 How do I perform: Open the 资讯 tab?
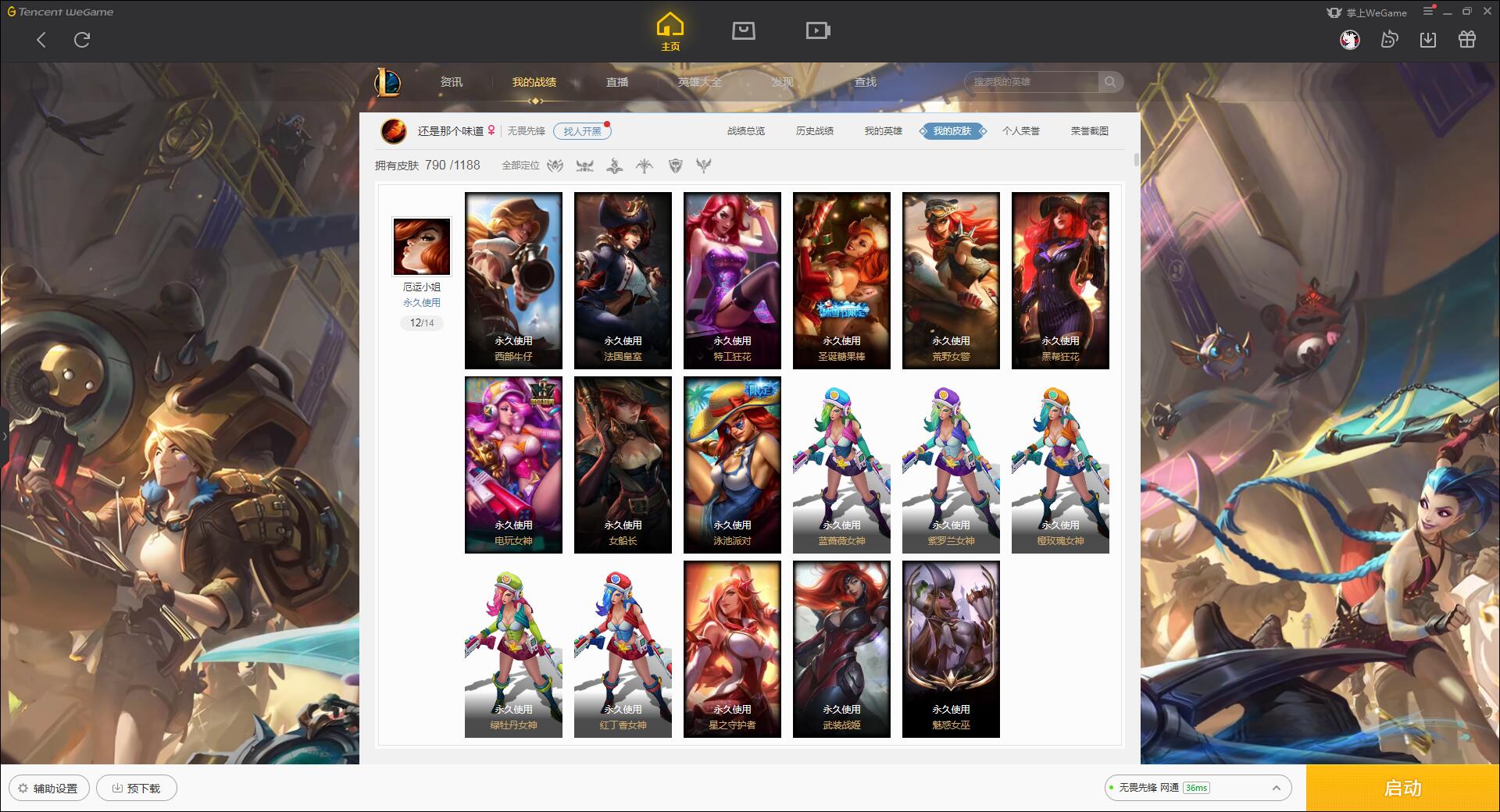[452, 82]
